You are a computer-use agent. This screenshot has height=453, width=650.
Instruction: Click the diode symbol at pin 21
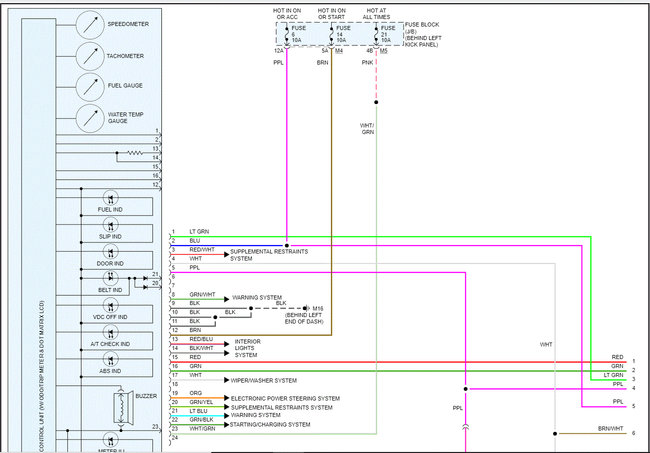[146, 279]
